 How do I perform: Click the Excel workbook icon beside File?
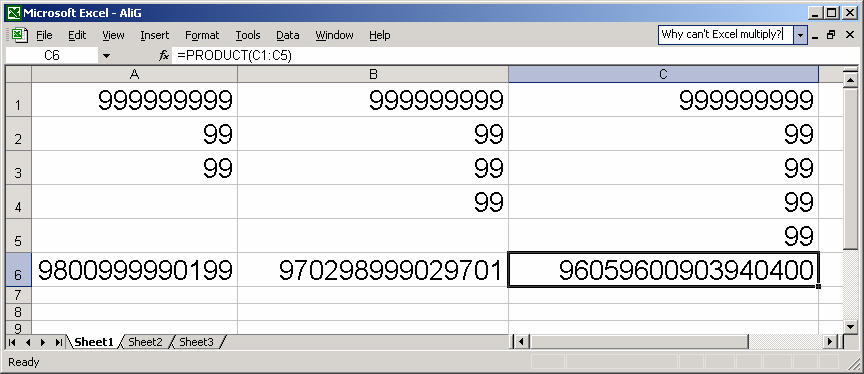(19, 35)
